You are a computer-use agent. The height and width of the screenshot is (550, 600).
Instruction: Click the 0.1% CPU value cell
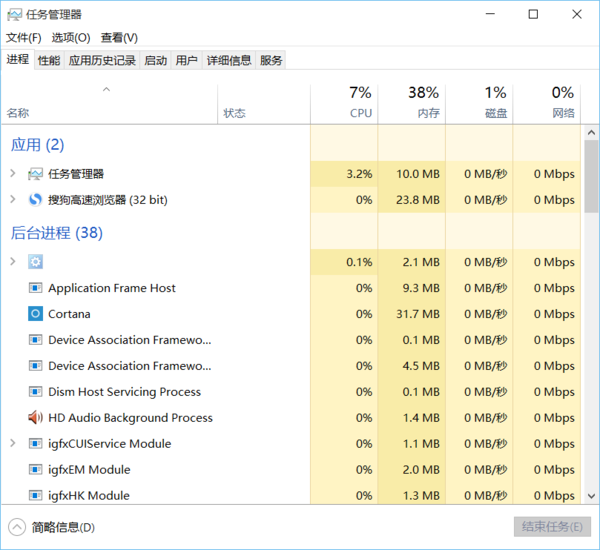coord(344,262)
